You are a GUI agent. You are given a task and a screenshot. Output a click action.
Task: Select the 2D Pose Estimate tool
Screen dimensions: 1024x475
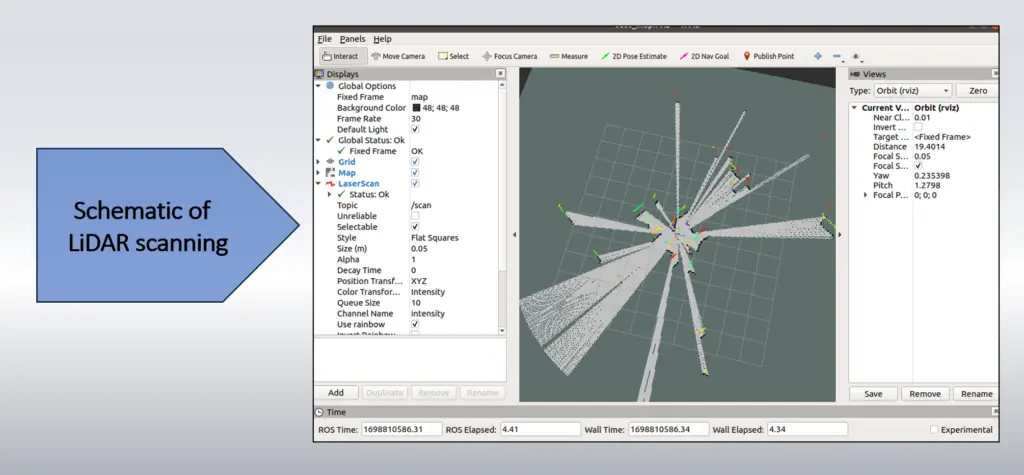[x=634, y=56]
